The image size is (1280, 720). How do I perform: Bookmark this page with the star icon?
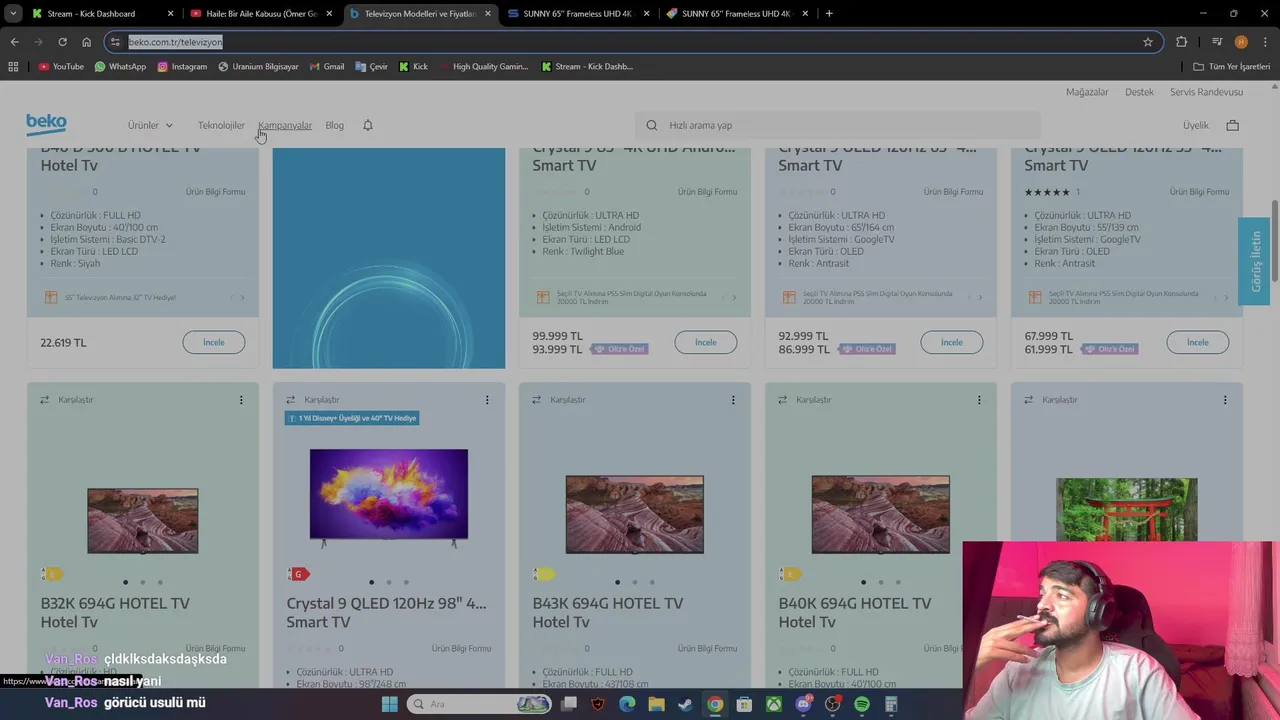pos(1148,42)
